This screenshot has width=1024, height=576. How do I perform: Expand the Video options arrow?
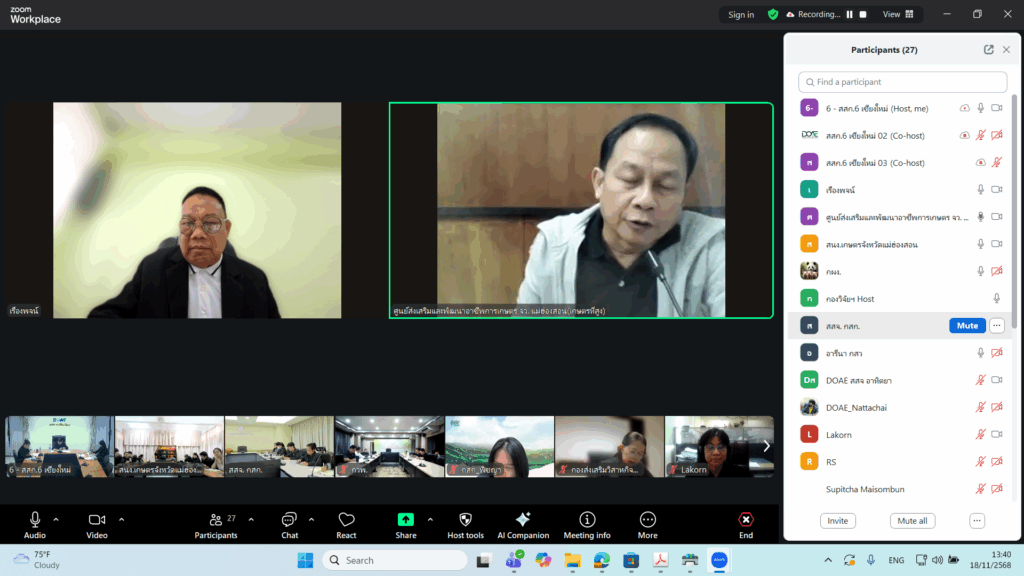pyautogui.click(x=122, y=519)
